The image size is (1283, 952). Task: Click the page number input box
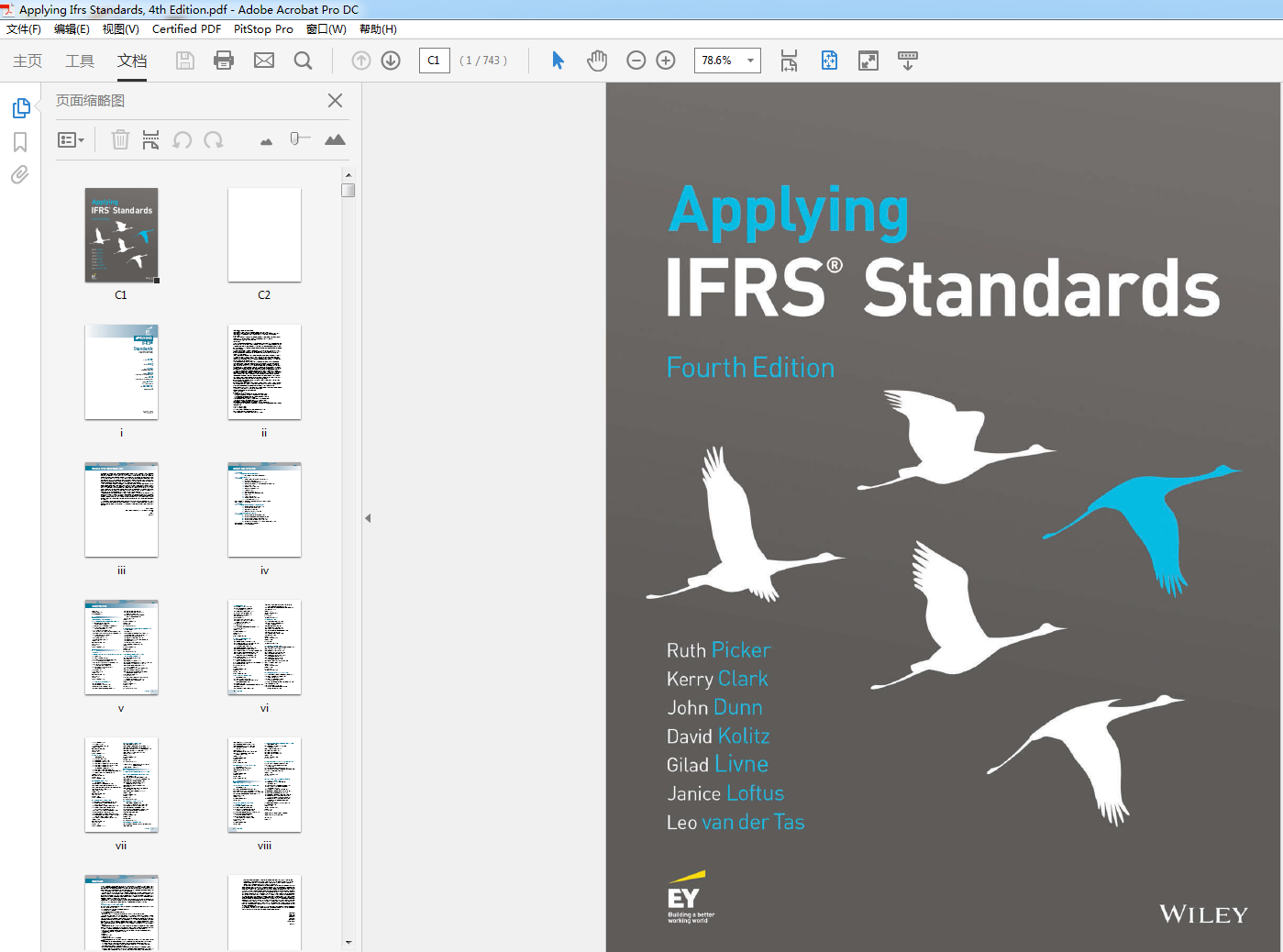[434, 61]
